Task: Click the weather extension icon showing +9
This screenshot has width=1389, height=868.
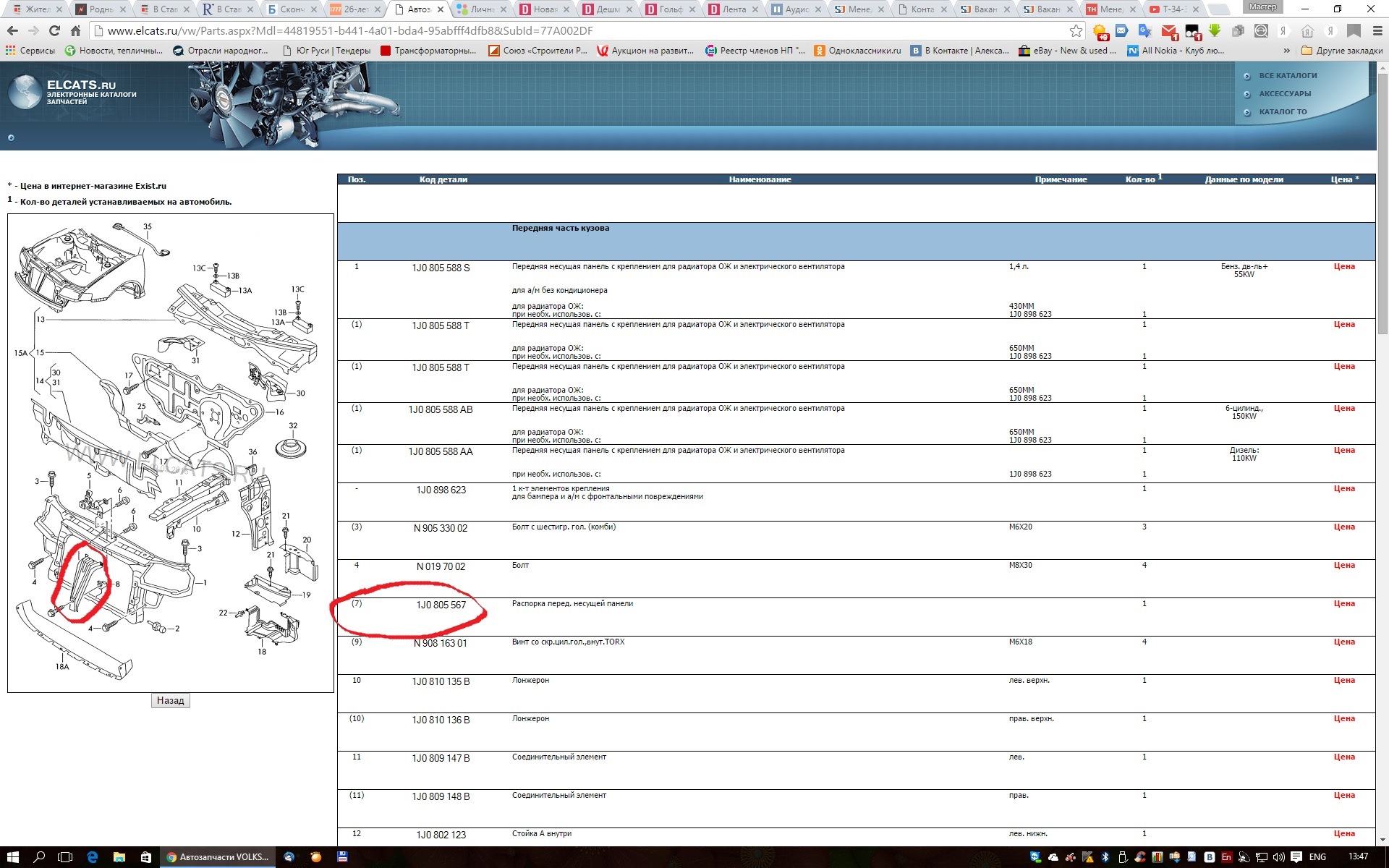Action: click(x=1100, y=31)
